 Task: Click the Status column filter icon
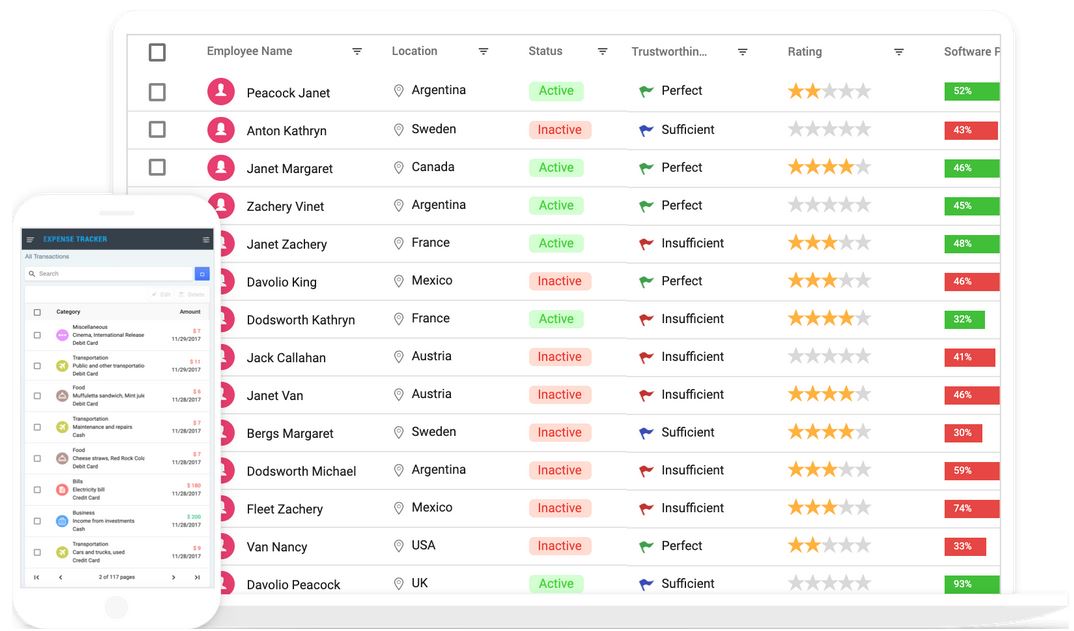602,51
